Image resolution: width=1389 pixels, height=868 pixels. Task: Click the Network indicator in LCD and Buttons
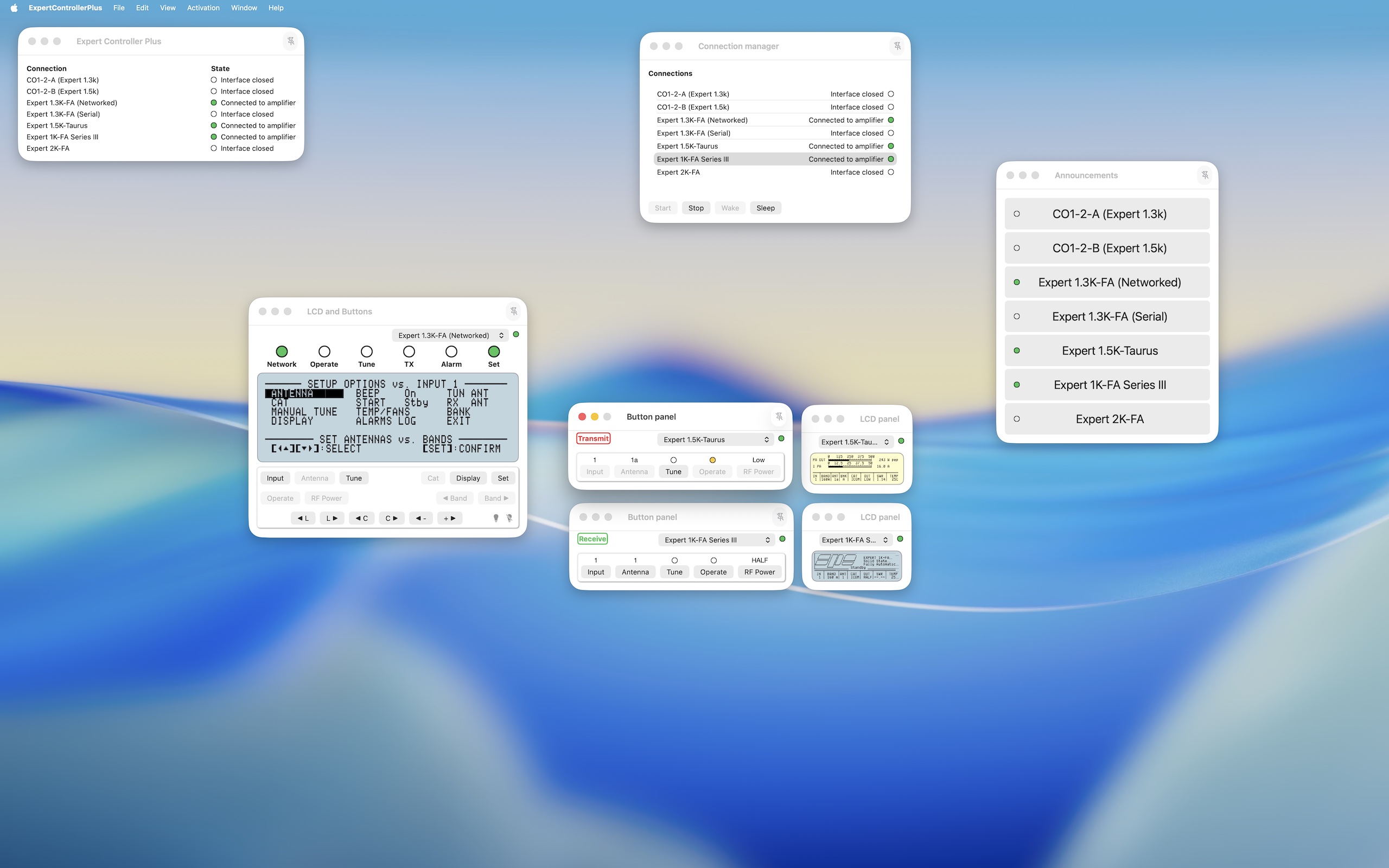coord(281,352)
